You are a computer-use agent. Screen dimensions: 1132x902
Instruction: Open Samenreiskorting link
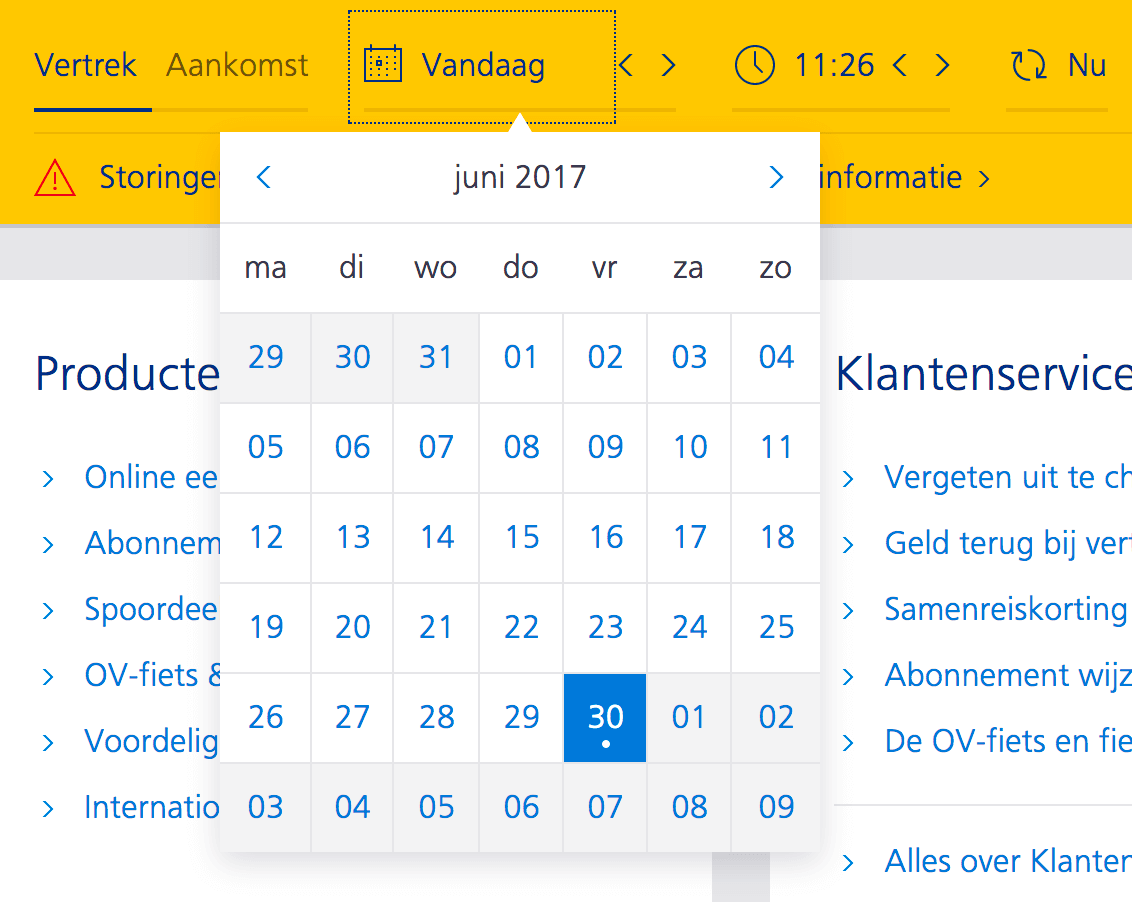[x=1004, y=609]
